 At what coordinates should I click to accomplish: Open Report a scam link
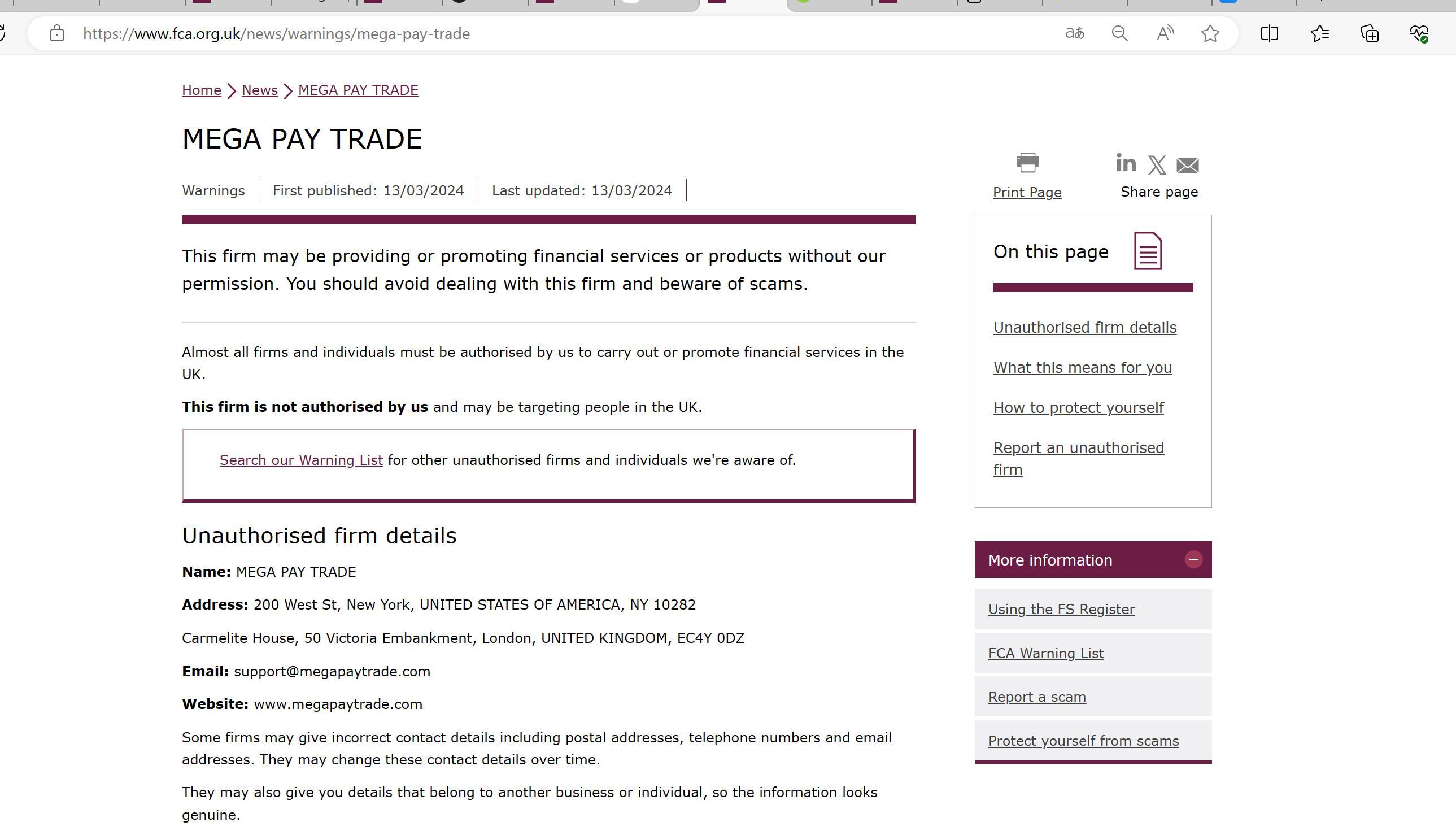pos(1036,697)
